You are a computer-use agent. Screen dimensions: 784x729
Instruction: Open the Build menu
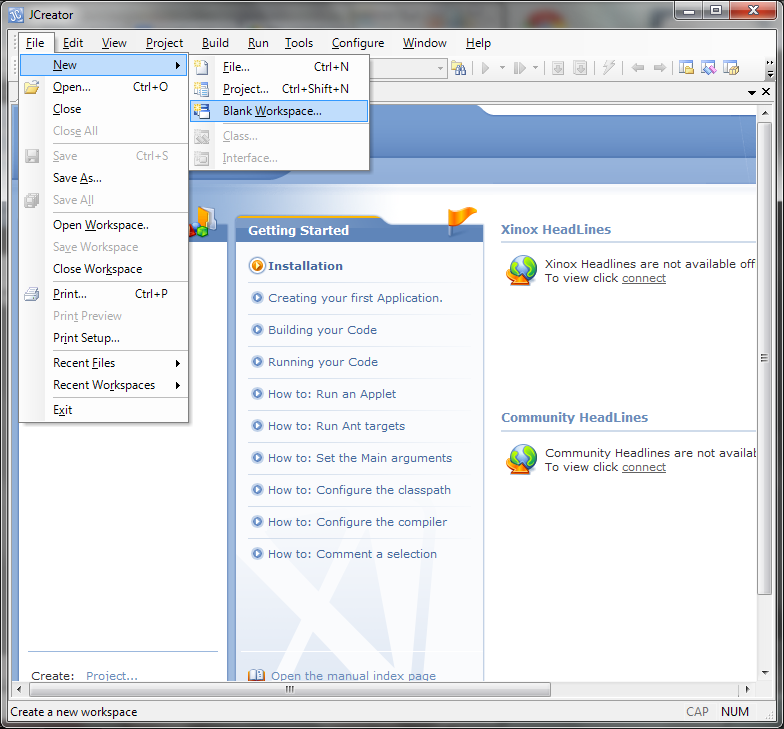tap(216, 43)
